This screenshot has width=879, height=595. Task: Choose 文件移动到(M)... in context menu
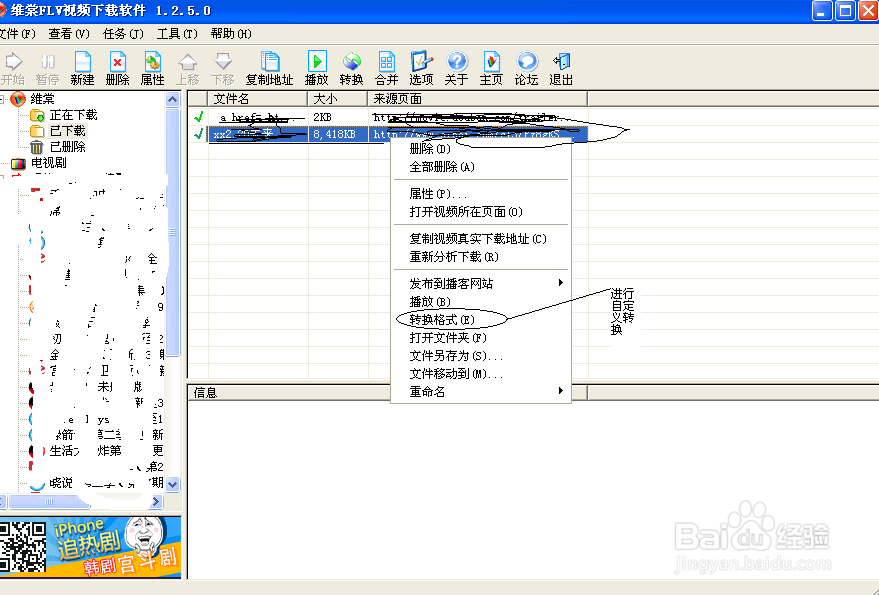click(x=480, y=373)
